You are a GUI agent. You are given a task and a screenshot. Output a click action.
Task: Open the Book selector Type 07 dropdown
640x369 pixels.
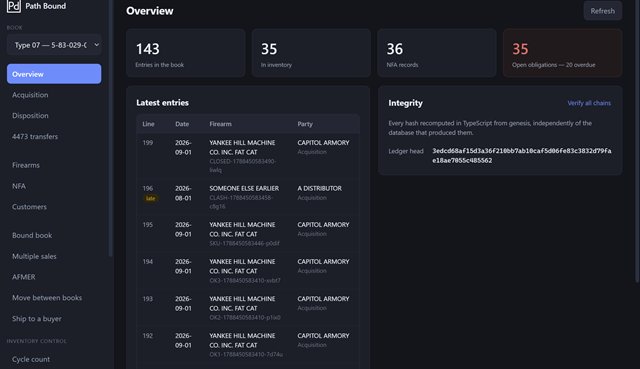click(x=54, y=45)
